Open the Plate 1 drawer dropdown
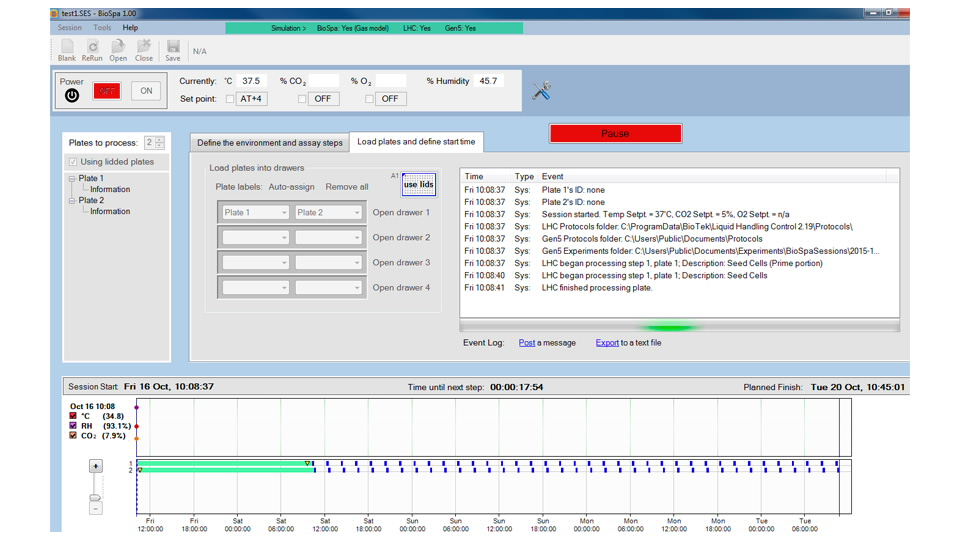Image resolution: width=960 pixels, height=540 pixels. pyautogui.click(x=256, y=212)
